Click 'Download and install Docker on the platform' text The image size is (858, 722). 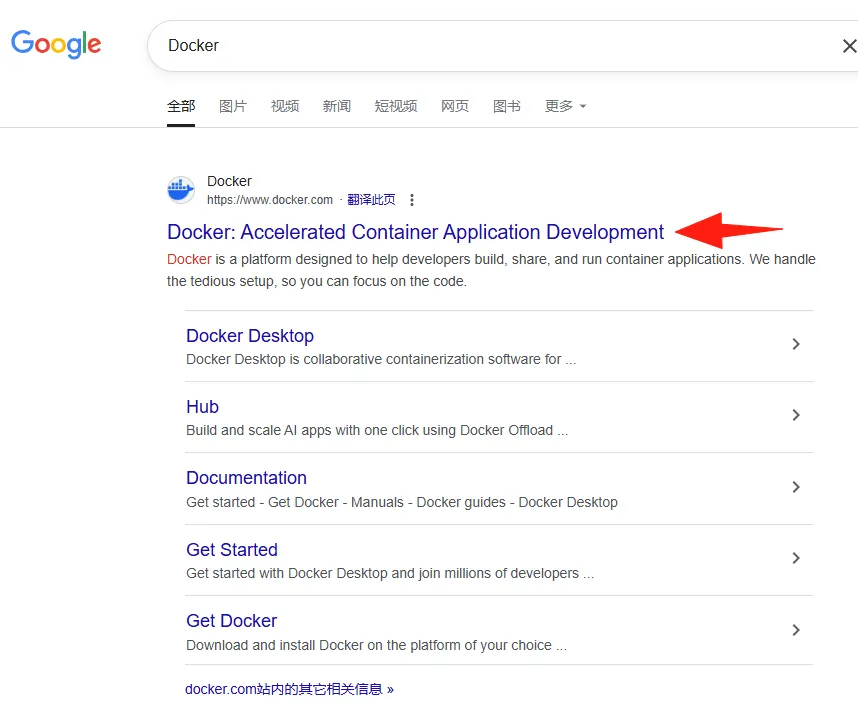click(376, 645)
